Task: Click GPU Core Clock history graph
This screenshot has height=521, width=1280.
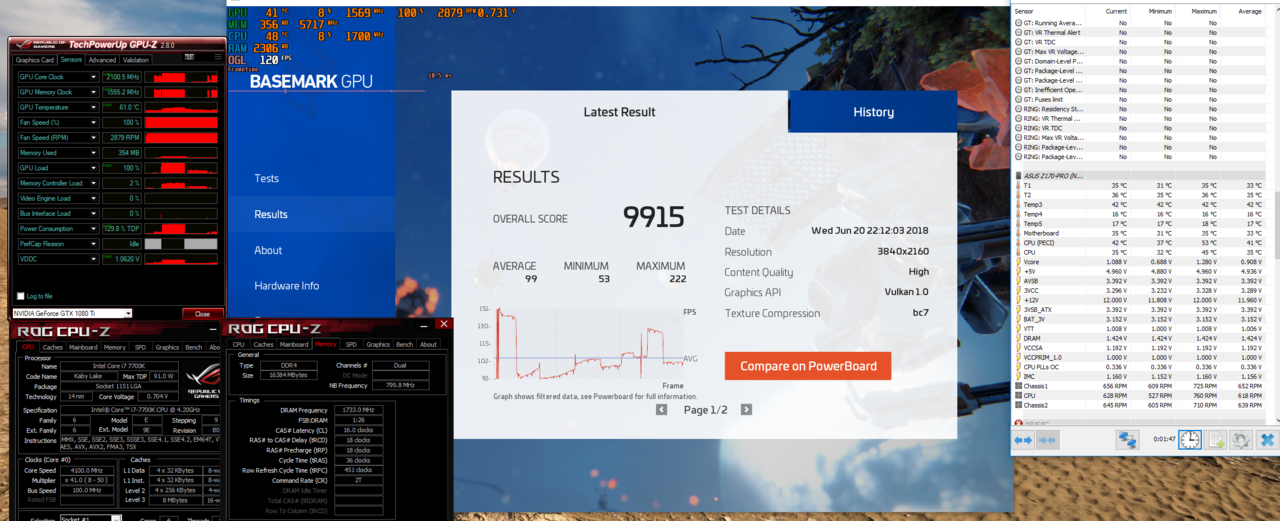Action: coord(181,77)
